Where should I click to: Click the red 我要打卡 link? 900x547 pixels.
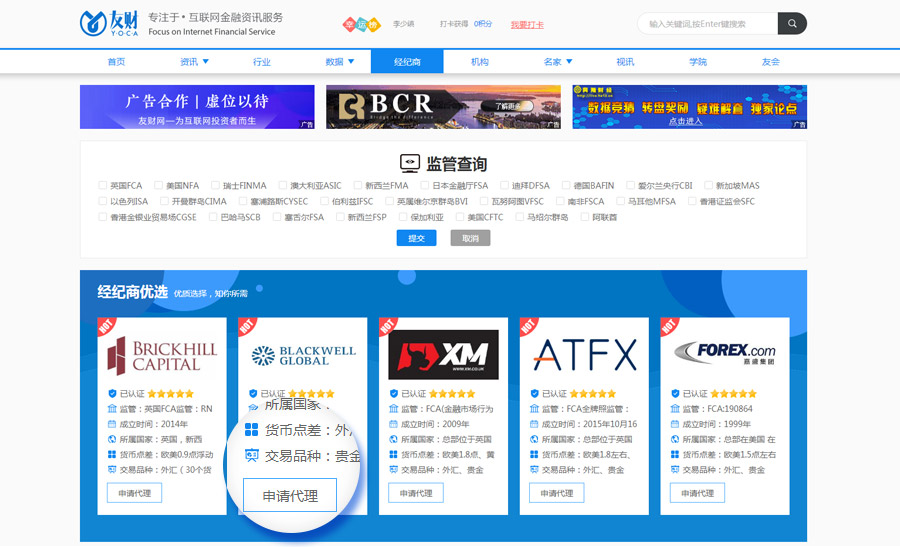point(527,24)
